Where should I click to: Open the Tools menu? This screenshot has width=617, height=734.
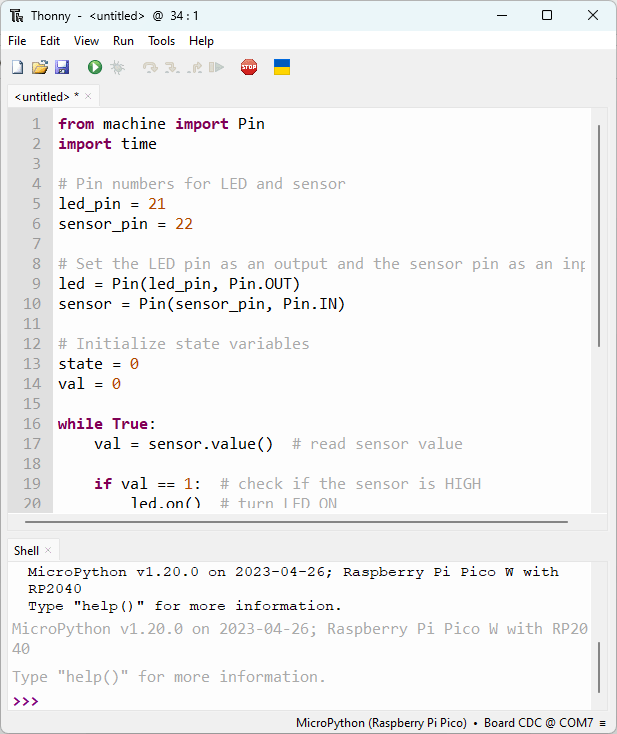[161, 41]
